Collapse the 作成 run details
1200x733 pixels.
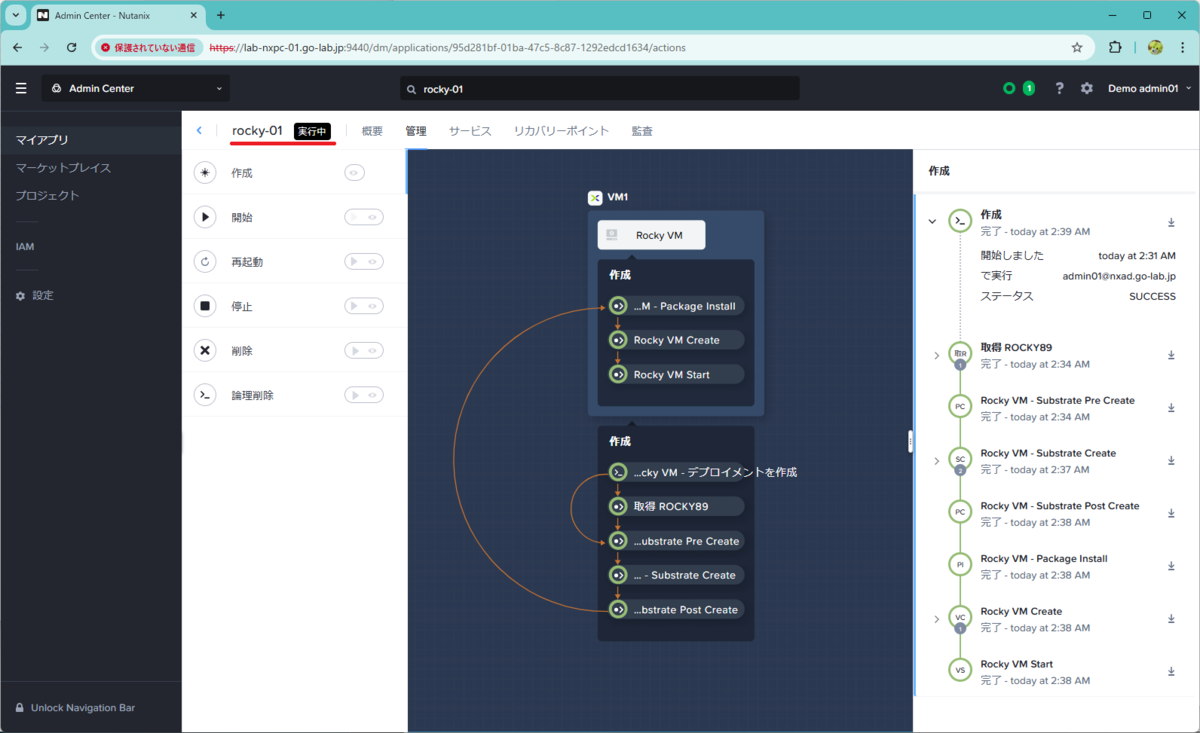[933, 222]
